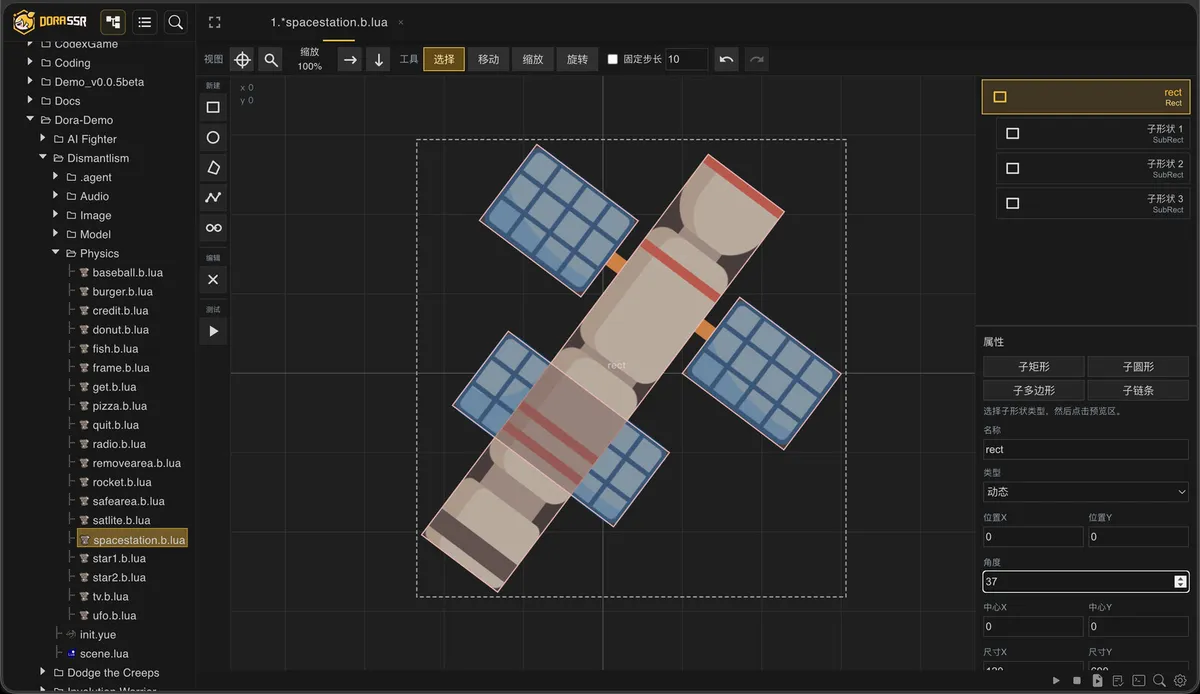Select the new polygon shape tool
Image resolution: width=1200 pixels, height=694 pixels.
coord(213,167)
